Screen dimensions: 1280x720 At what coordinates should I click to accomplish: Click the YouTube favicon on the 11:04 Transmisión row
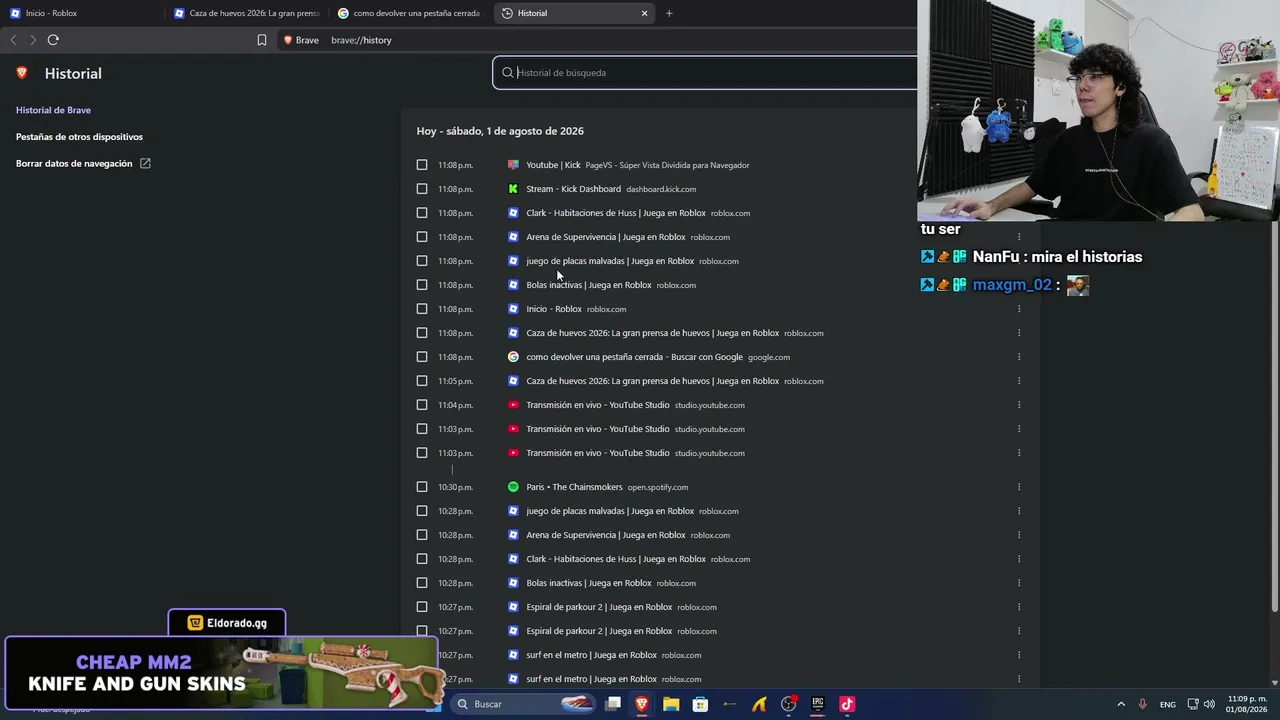pos(513,405)
